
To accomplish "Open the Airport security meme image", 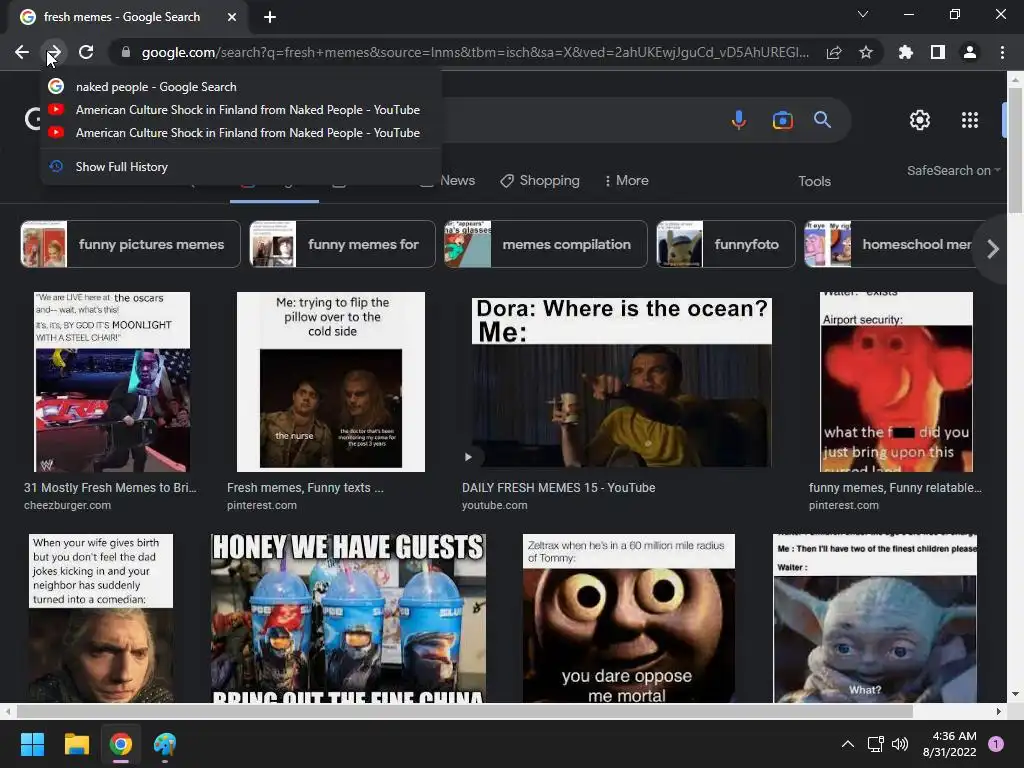I will click(896, 381).
